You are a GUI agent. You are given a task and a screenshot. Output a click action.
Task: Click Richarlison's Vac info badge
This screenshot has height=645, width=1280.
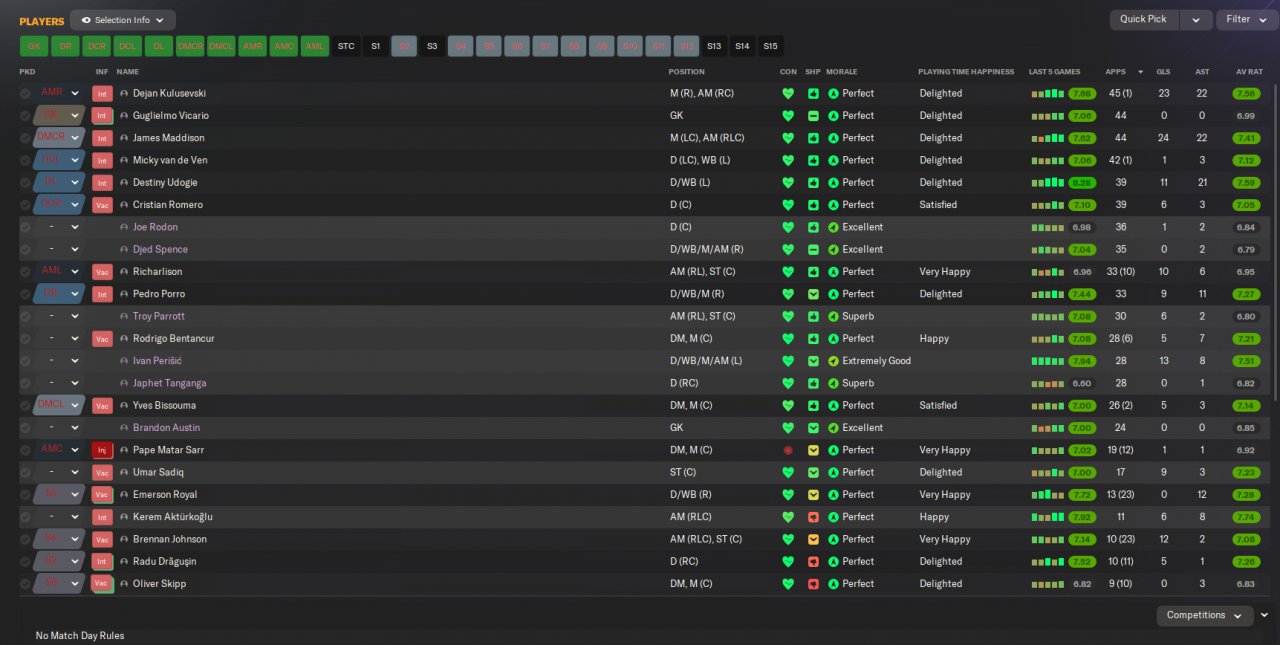click(101, 272)
